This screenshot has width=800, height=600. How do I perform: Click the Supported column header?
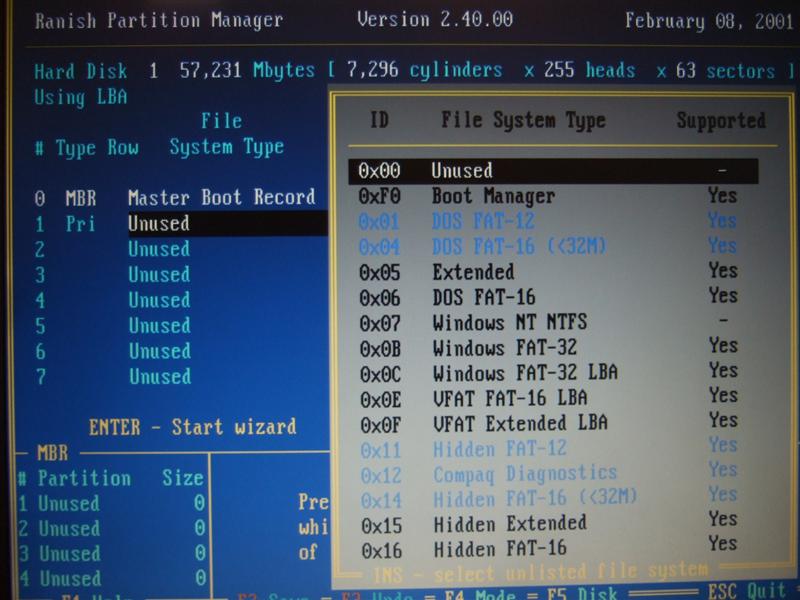point(721,121)
